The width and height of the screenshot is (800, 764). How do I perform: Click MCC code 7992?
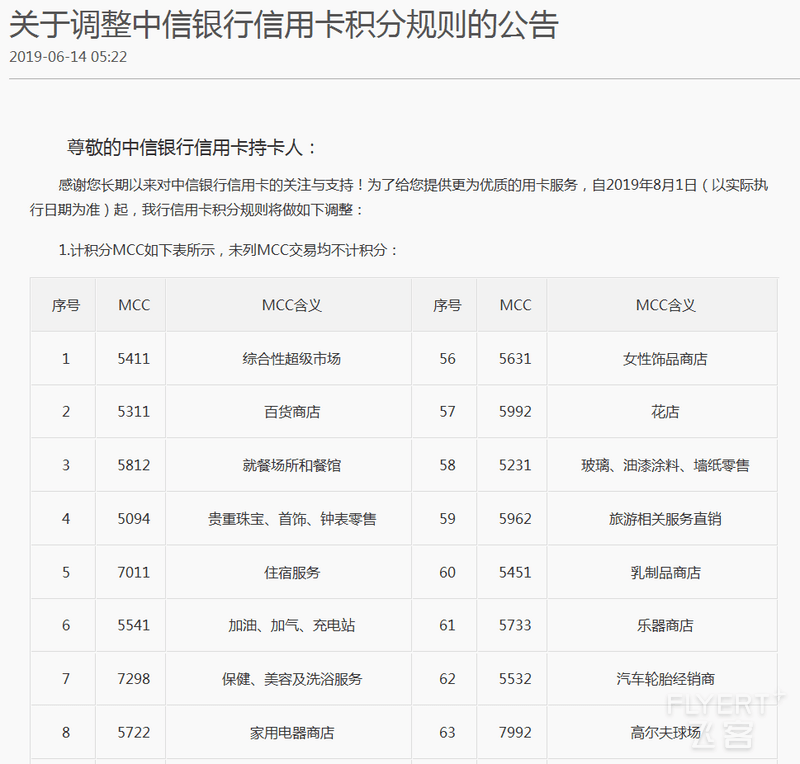tap(515, 733)
